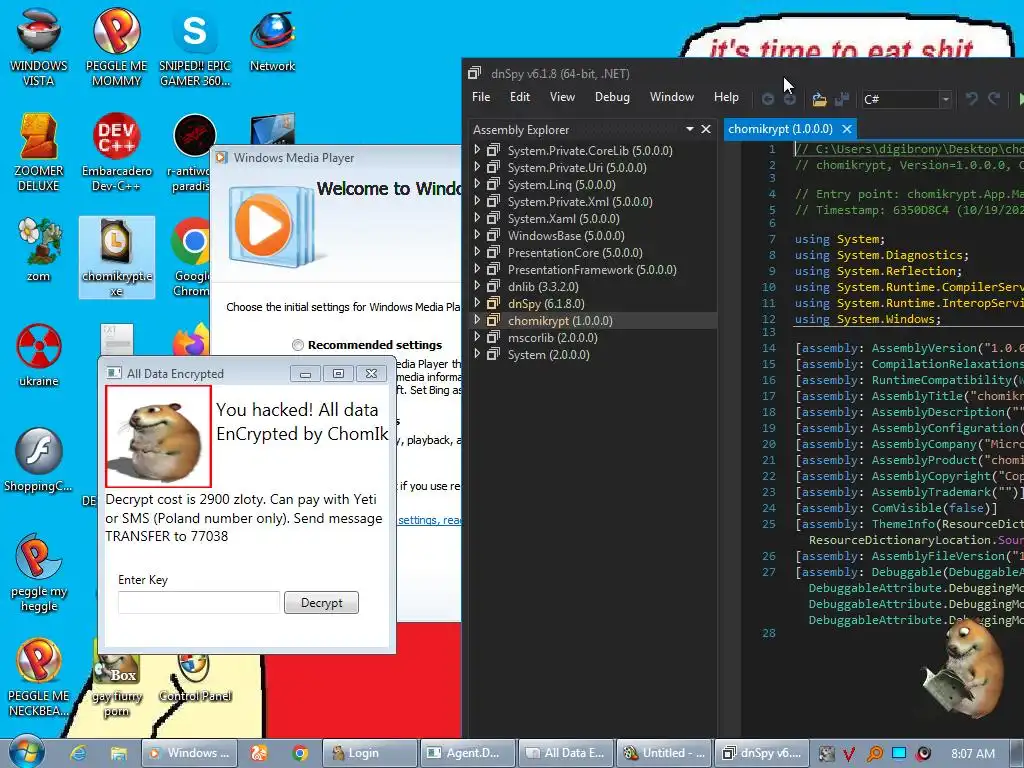The height and width of the screenshot is (768, 1024).
Task: Click the Decrypt button
Action: click(x=321, y=603)
